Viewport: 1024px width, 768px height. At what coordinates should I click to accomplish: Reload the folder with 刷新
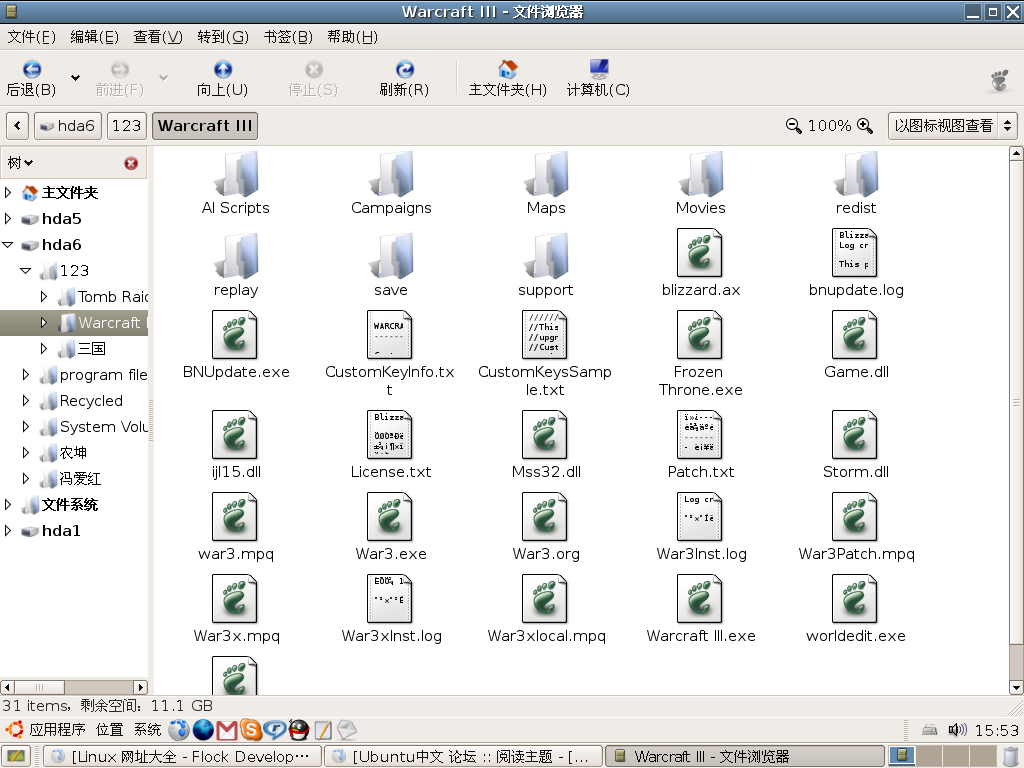coord(404,78)
